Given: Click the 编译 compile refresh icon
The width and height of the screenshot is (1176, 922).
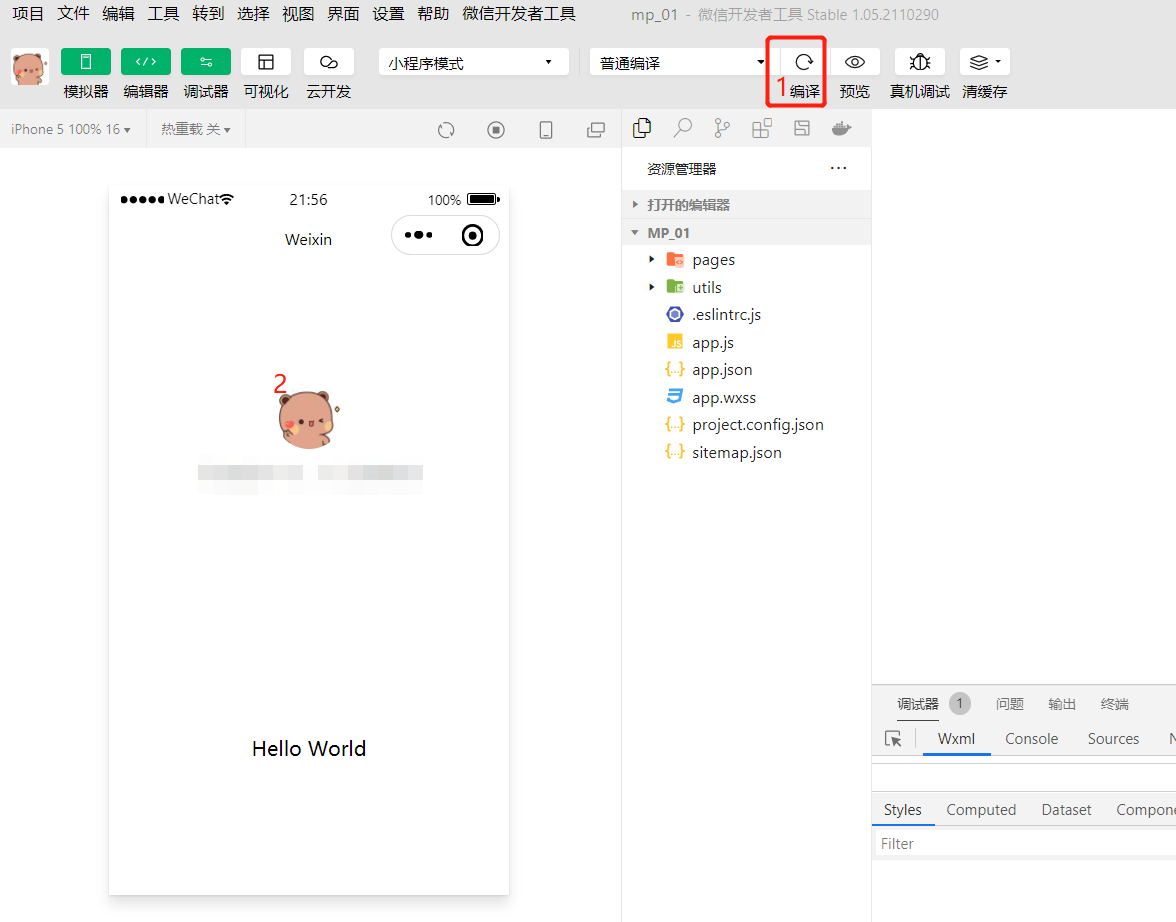Looking at the screenshot, I should 804,62.
